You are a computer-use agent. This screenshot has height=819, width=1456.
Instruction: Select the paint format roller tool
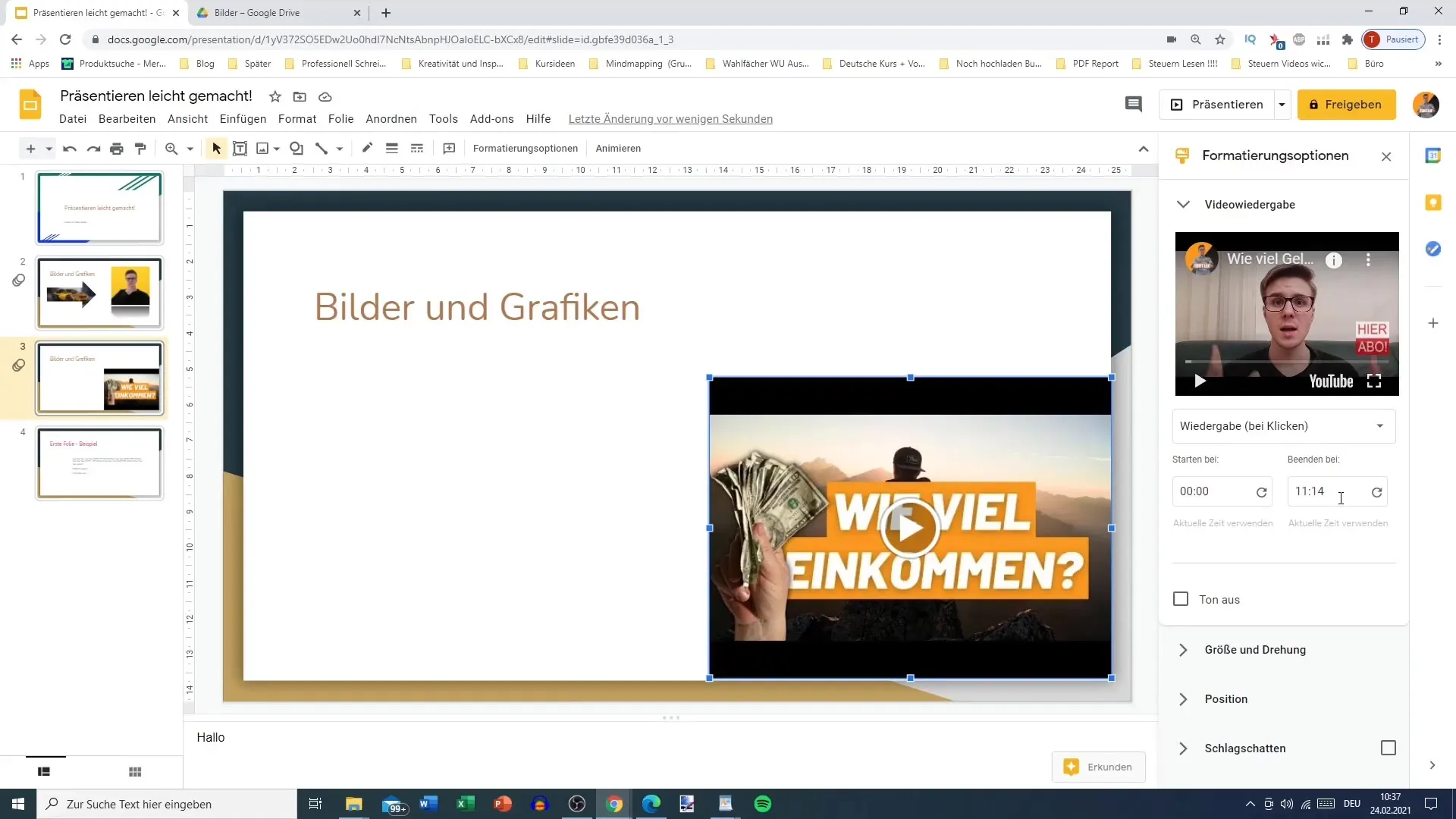pos(140,149)
